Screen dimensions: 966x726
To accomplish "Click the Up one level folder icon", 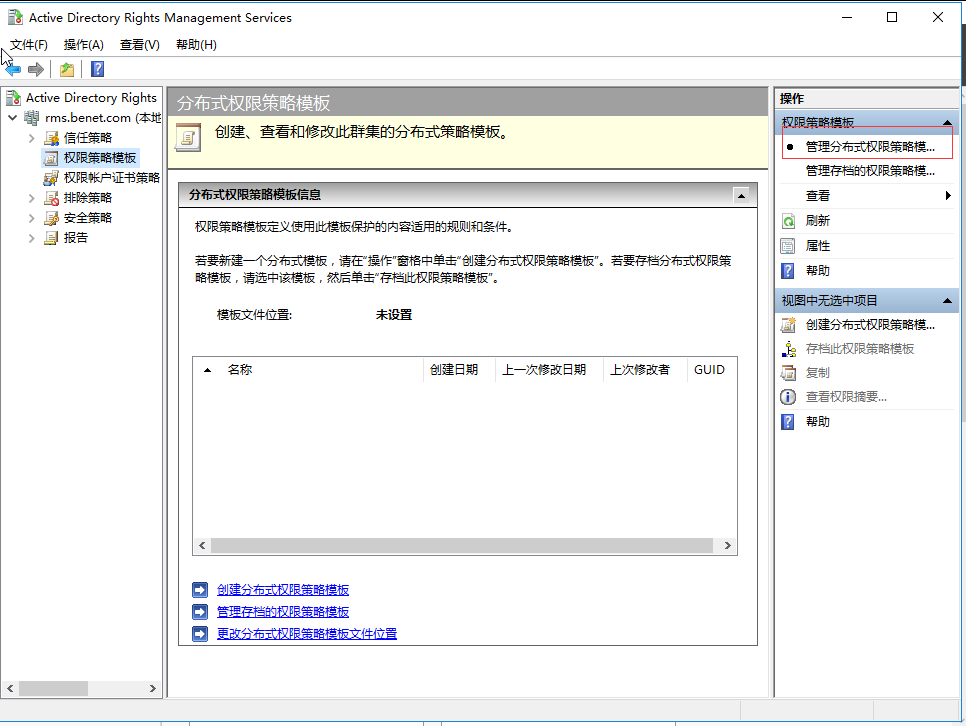I will click(67, 69).
